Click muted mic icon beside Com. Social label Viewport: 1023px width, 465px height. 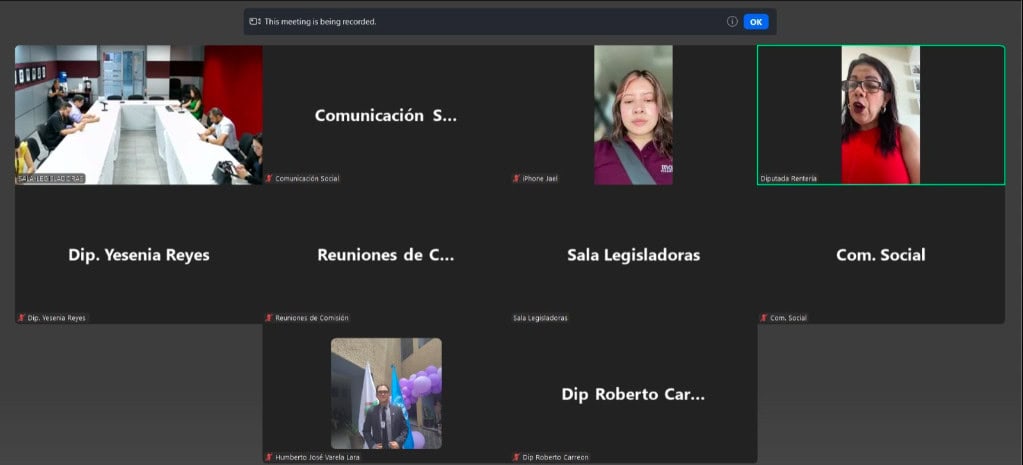coord(764,318)
